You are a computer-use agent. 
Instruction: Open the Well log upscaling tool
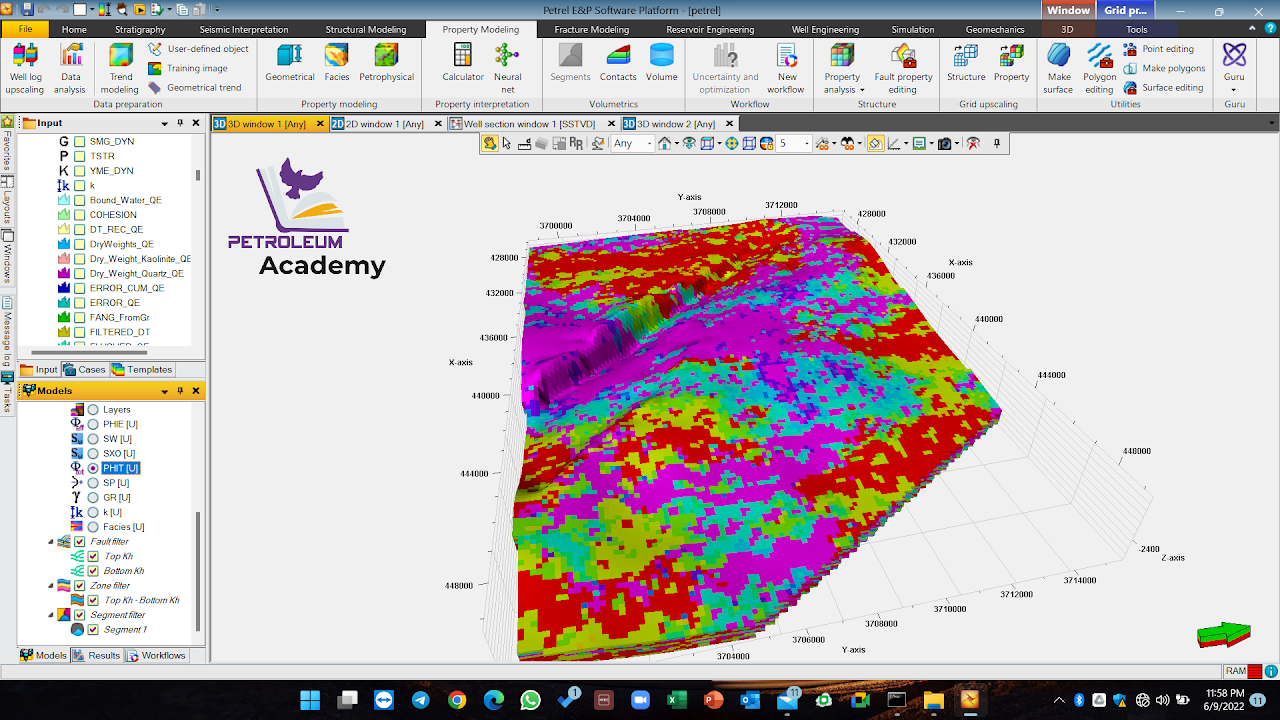[25, 68]
